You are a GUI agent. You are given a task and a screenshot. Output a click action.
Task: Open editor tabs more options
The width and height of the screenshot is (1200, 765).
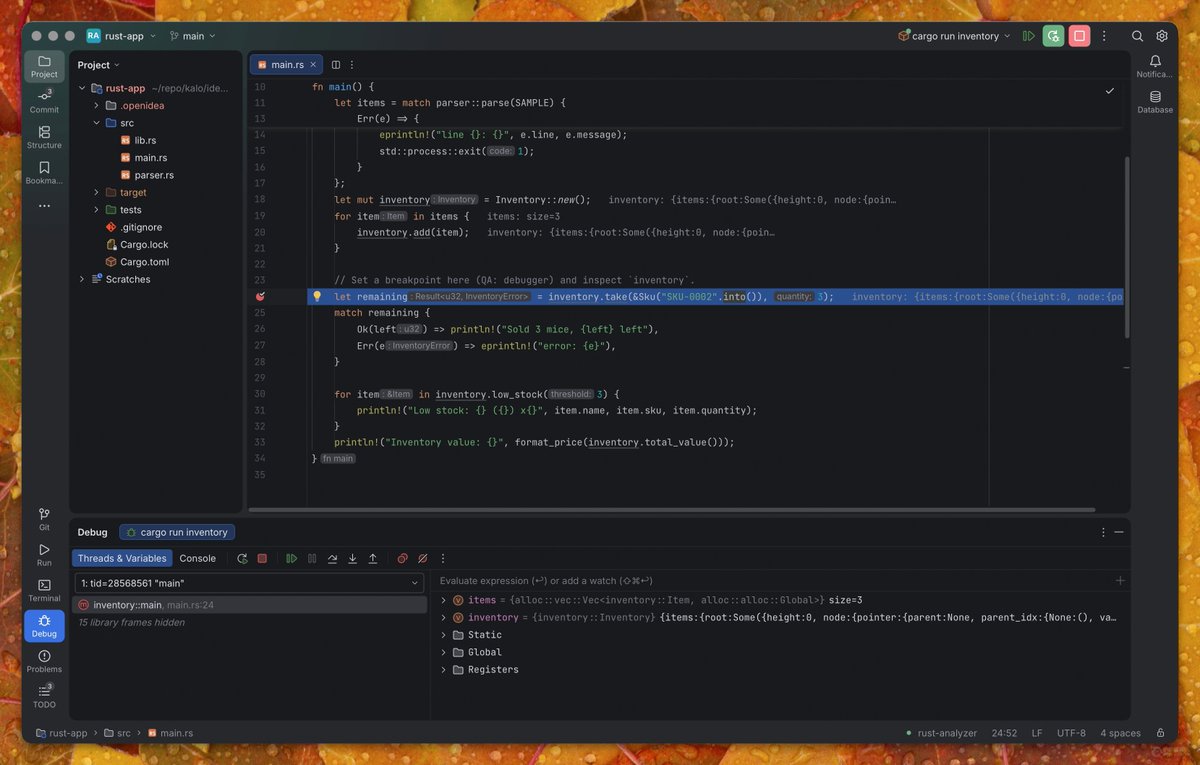tap(352, 64)
